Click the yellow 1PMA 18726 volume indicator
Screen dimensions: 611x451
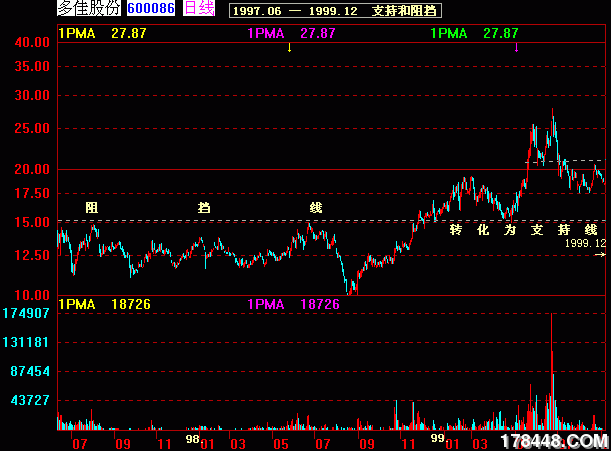coord(104,303)
